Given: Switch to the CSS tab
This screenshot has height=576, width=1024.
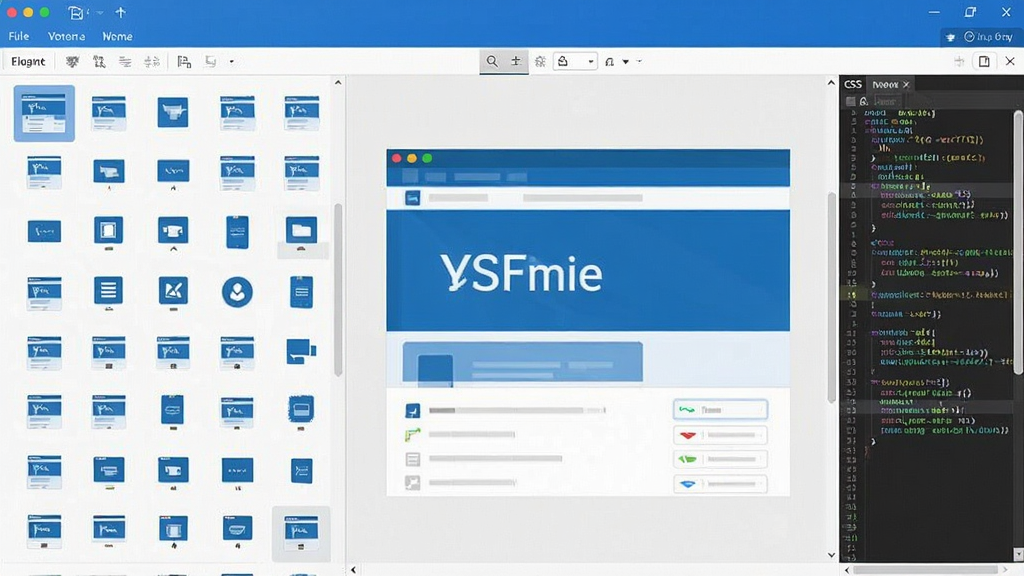Looking at the screenshot, I should tap(852, 84).
